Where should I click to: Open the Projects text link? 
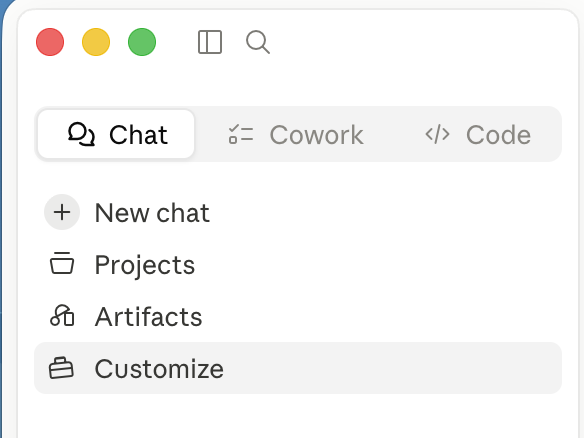pos(145,265)
